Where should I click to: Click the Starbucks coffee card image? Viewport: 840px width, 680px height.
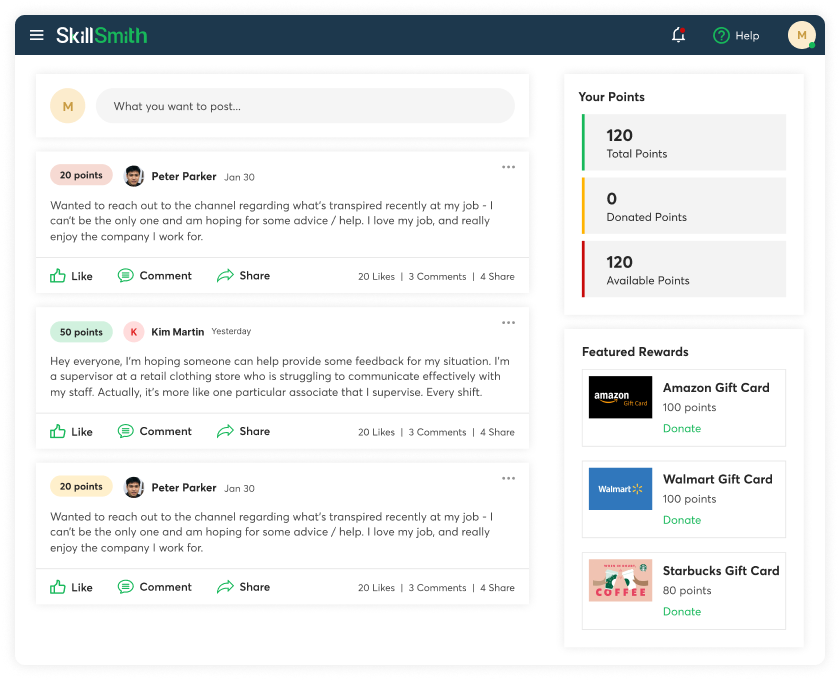[620, 580]
